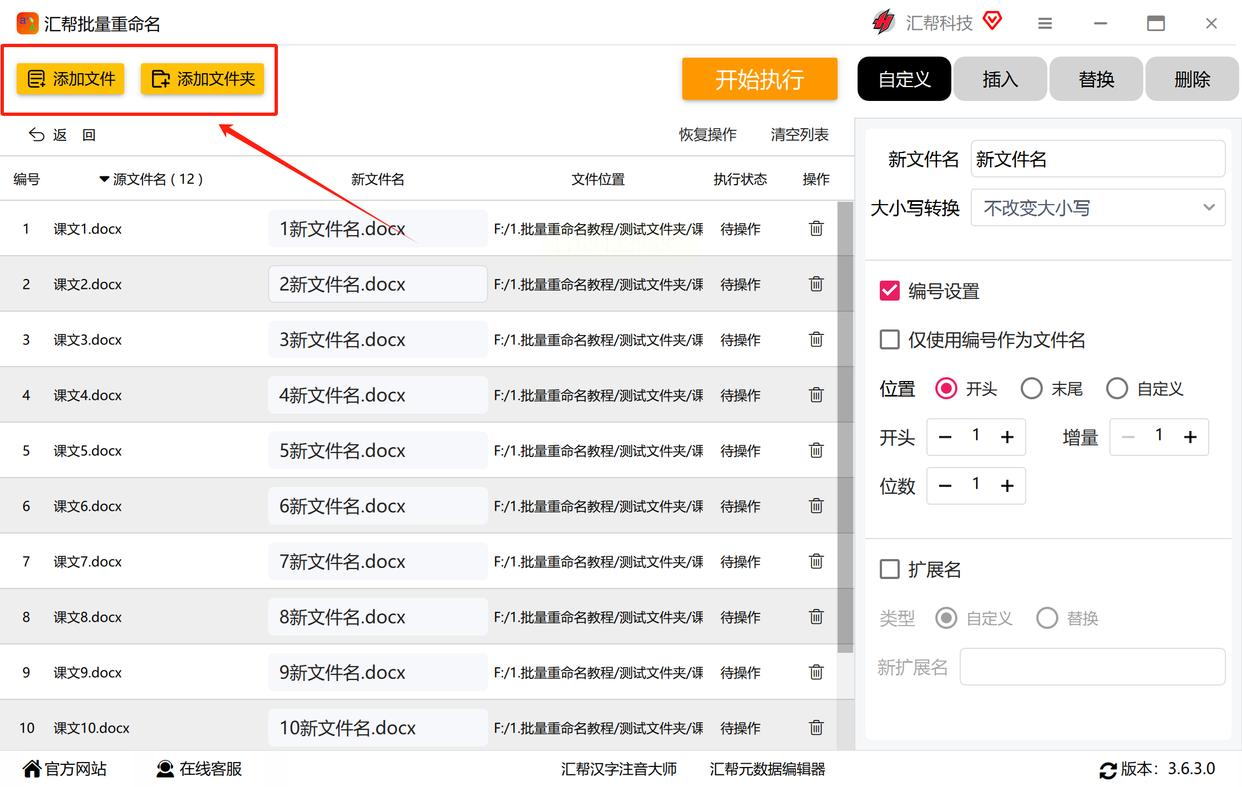Open 在线客服 online support
The image size is (1242, 787).
(x=199, y=769)
